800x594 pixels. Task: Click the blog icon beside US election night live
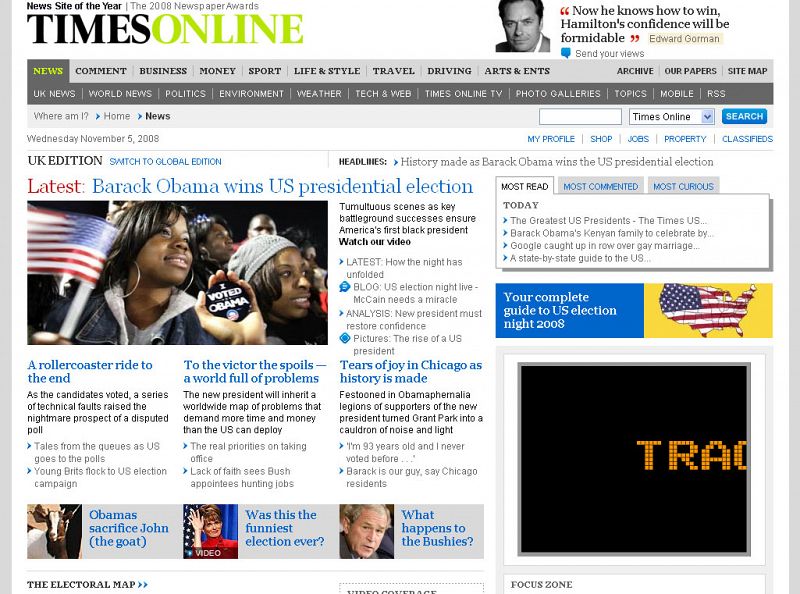click(345, 287)
